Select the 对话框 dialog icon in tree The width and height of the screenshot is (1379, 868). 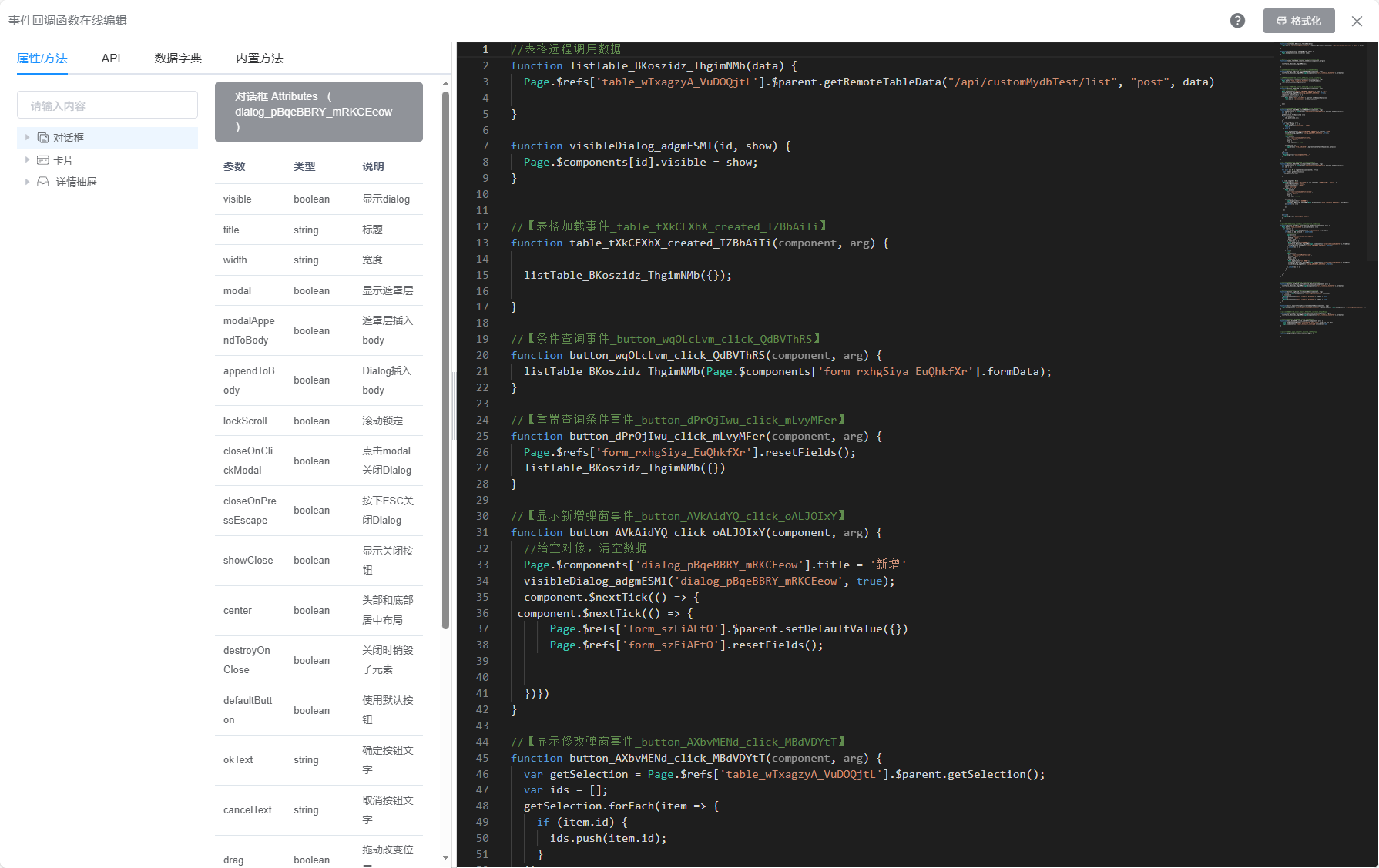43,138
